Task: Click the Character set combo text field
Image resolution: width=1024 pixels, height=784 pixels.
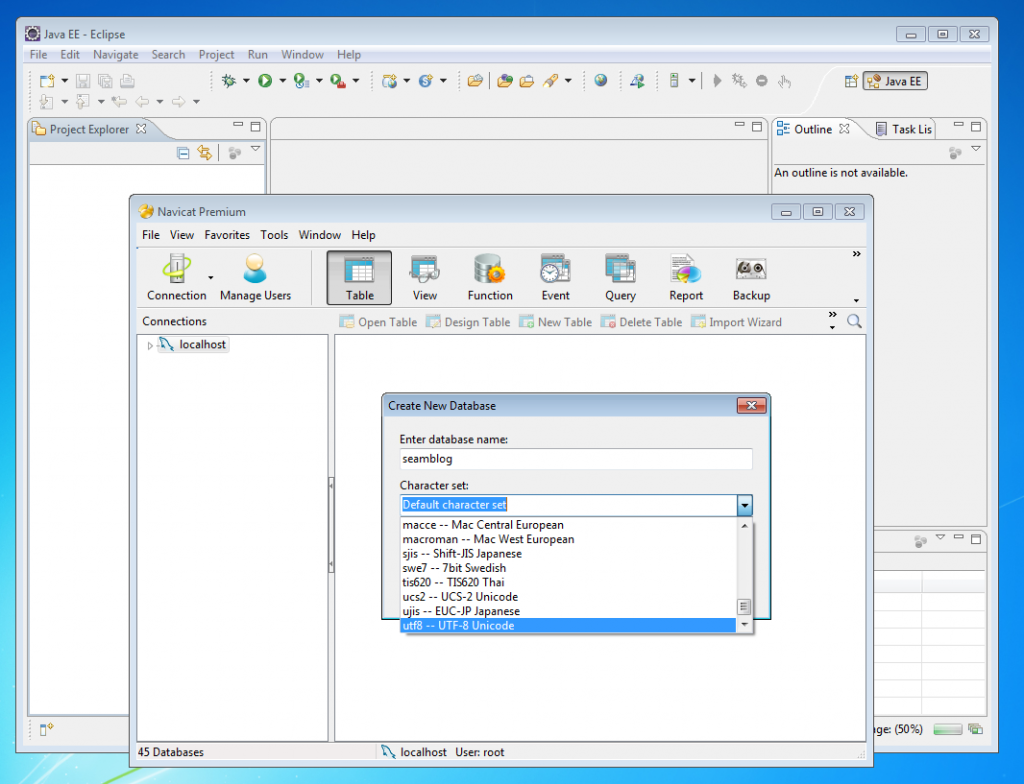Action: pyautogui.click(x=568, y=505)
